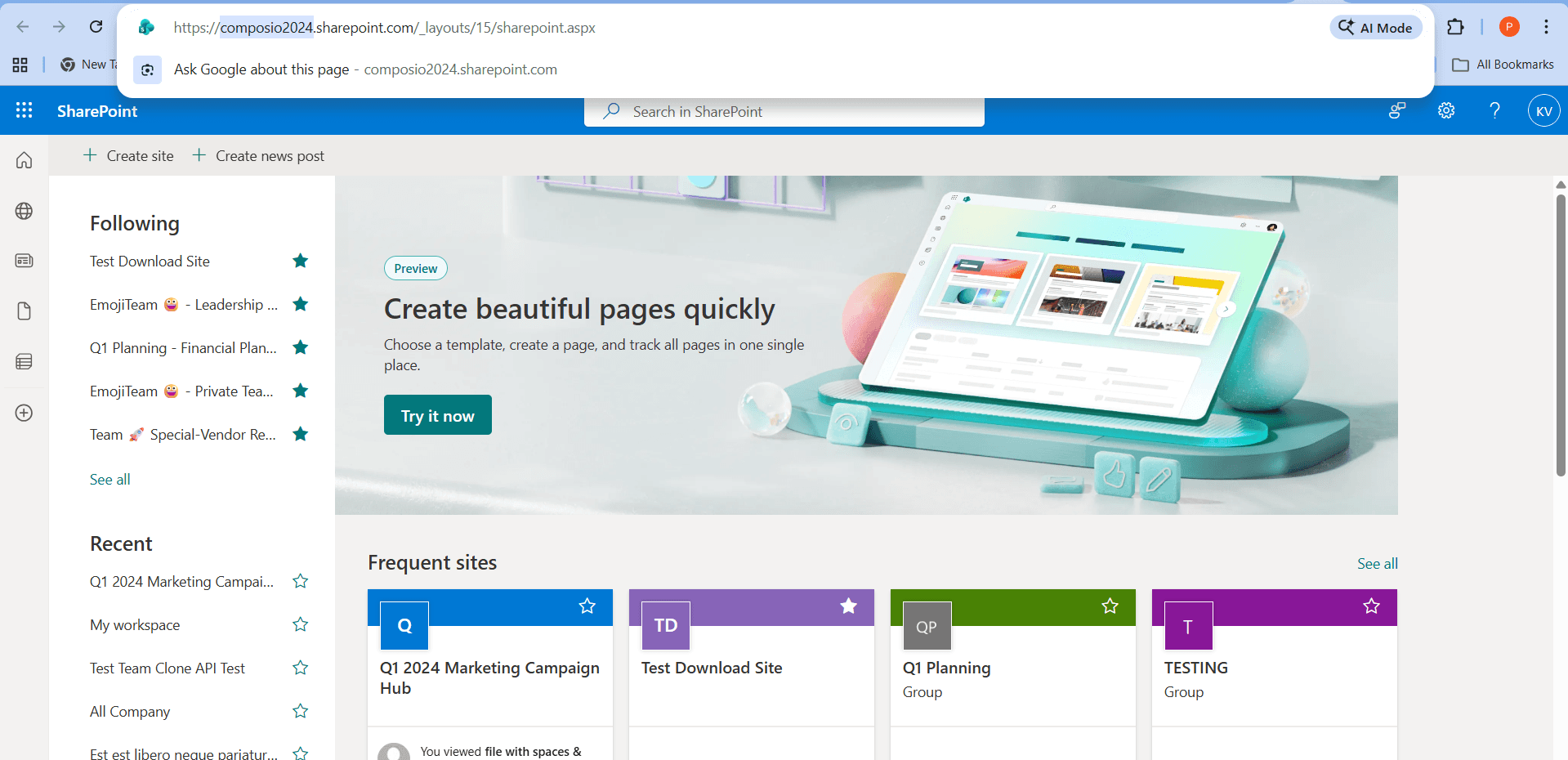The width and height of the screenshot is (1568, 760).
Task: Follow All Company via its star
Action: (301, 711)
